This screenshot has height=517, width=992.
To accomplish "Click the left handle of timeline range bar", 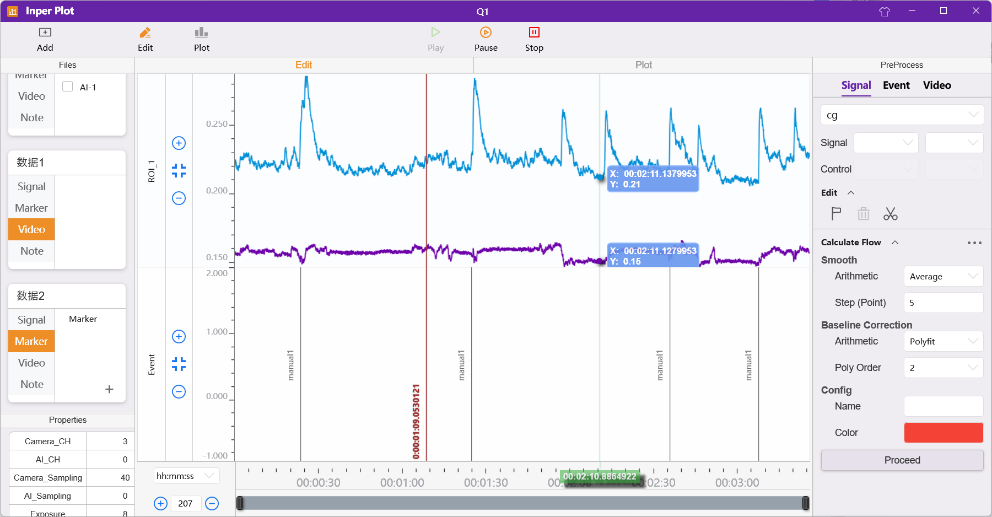I will [x=240, y=503].
